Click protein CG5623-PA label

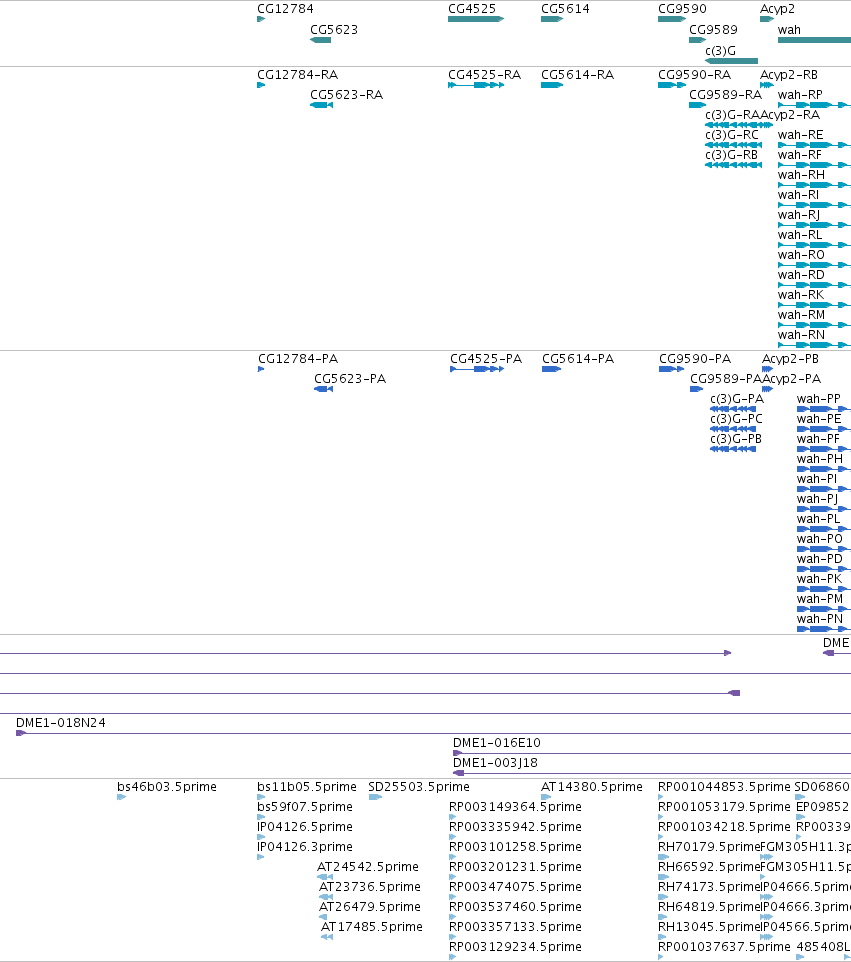click(x=350, y=379)
